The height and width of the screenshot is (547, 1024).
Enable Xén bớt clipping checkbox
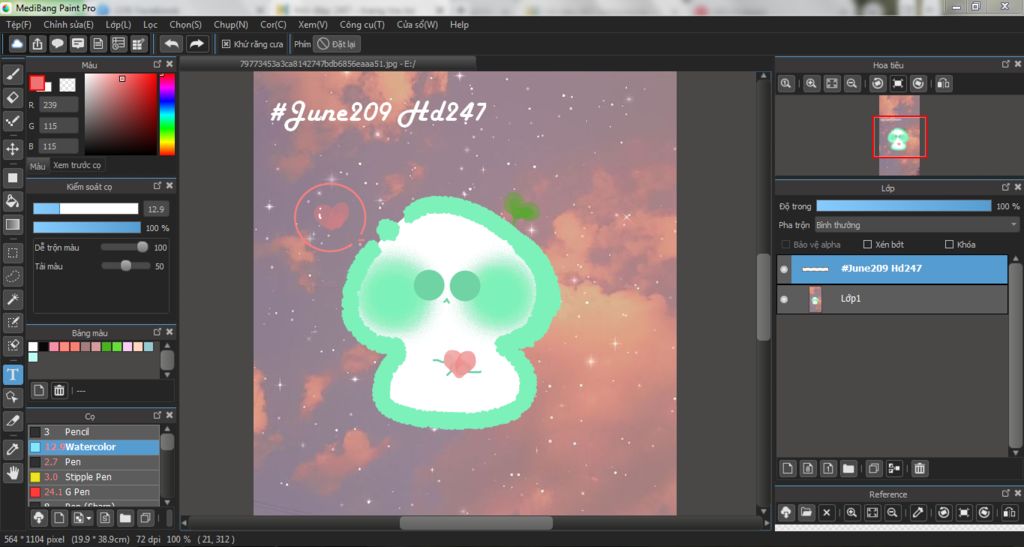867,244
